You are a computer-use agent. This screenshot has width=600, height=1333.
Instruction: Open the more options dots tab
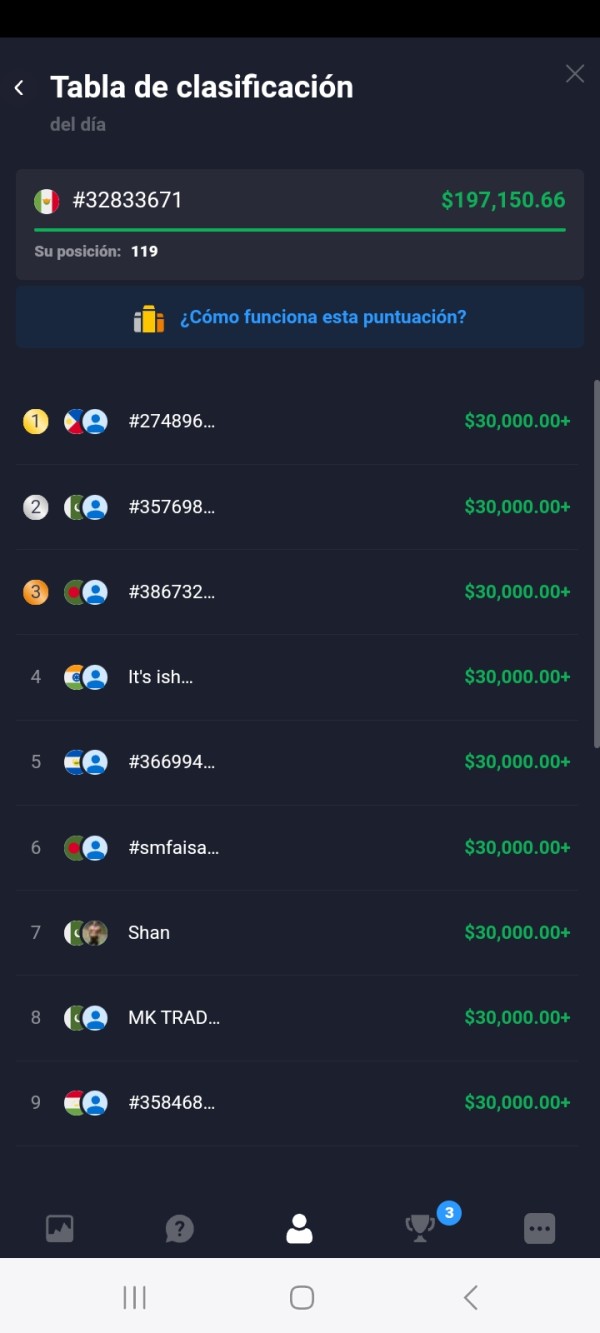pyautogui.click(x=539, y=1228)
